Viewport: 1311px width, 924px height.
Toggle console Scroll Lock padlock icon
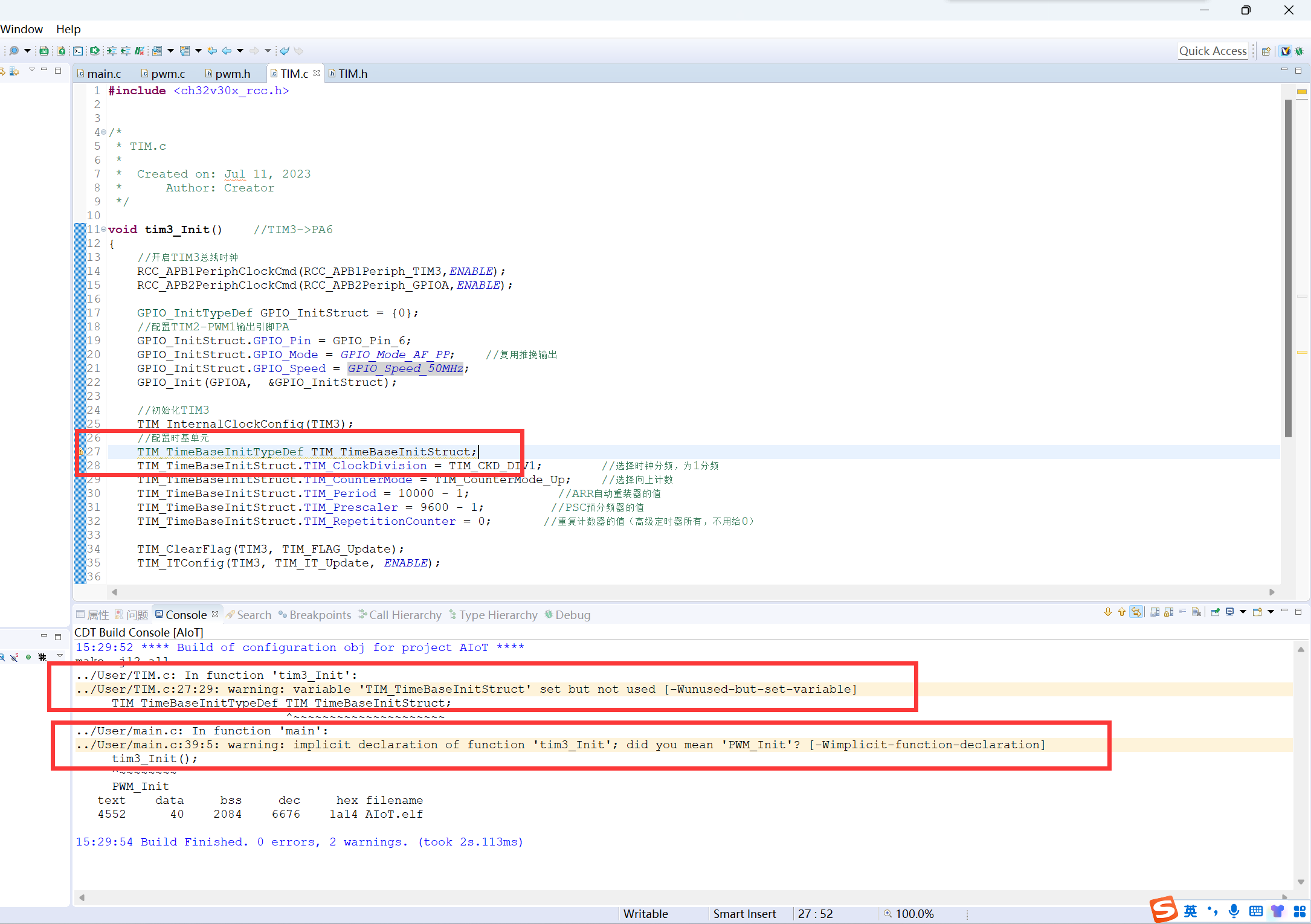[x=1168, y=612]
